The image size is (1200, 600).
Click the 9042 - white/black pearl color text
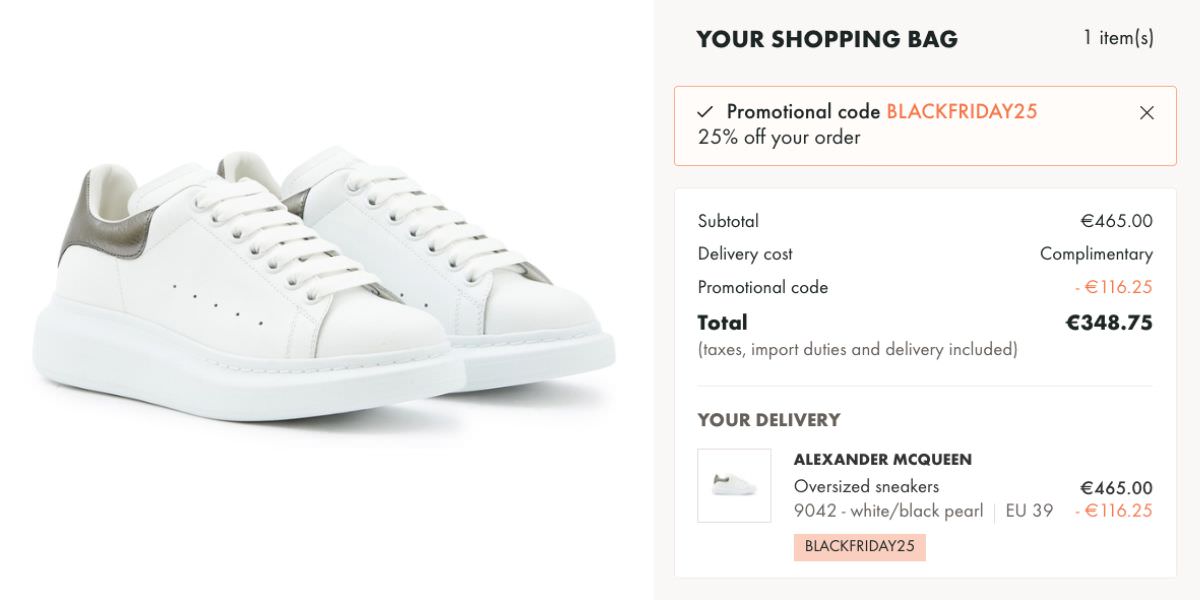pyautogui.click(x=888, y=511)
